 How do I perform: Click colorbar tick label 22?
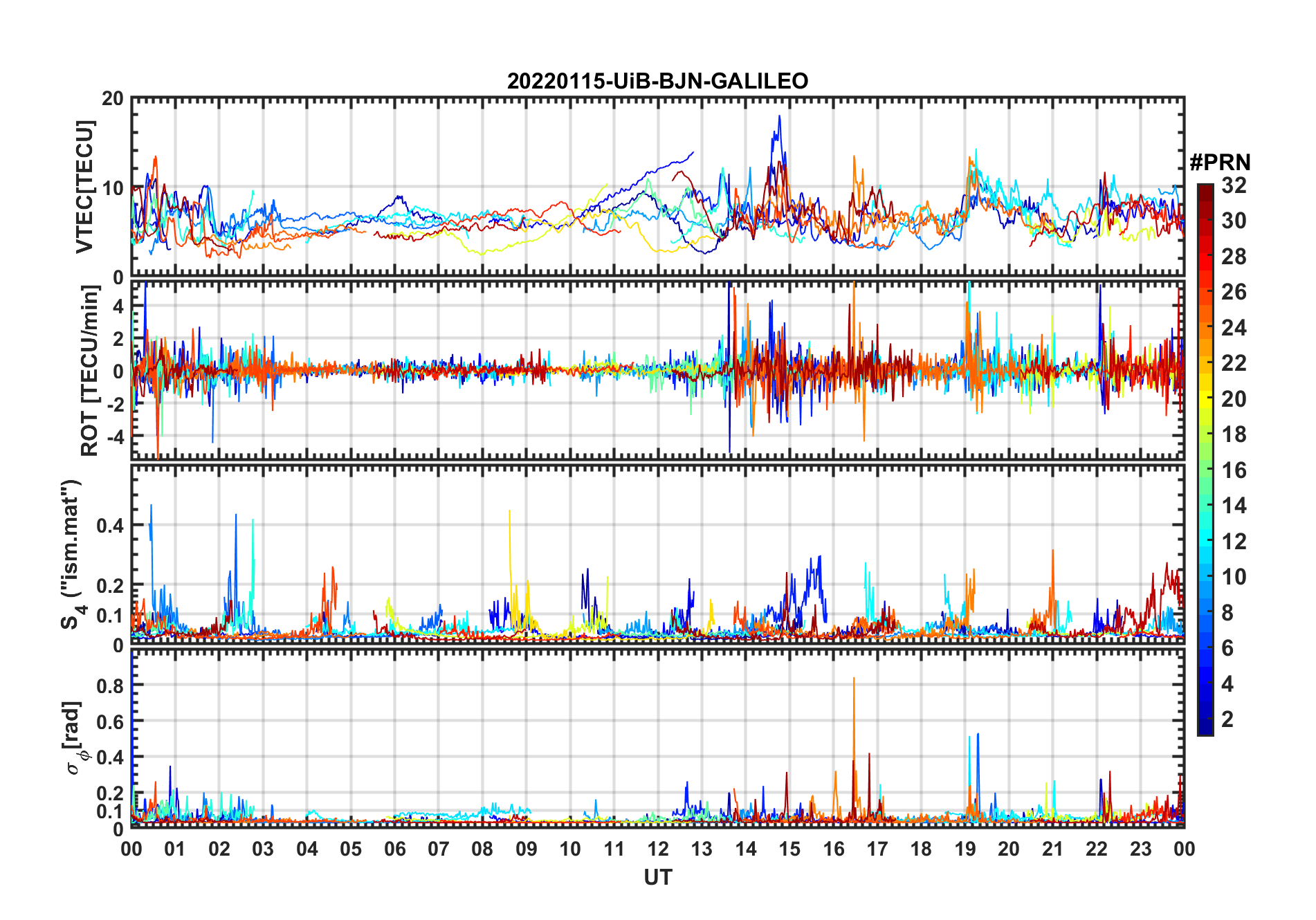(1234, 362)
